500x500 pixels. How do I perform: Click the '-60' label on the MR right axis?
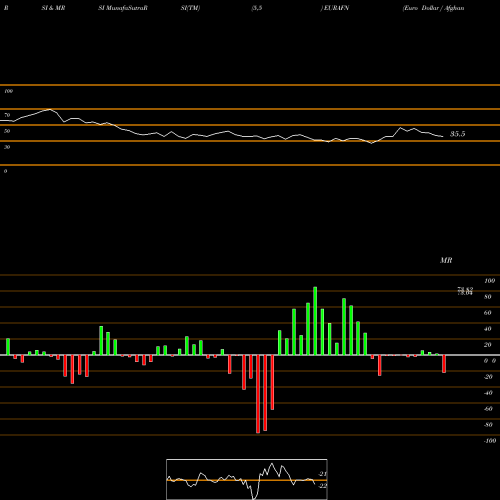[x=488, y=409]
